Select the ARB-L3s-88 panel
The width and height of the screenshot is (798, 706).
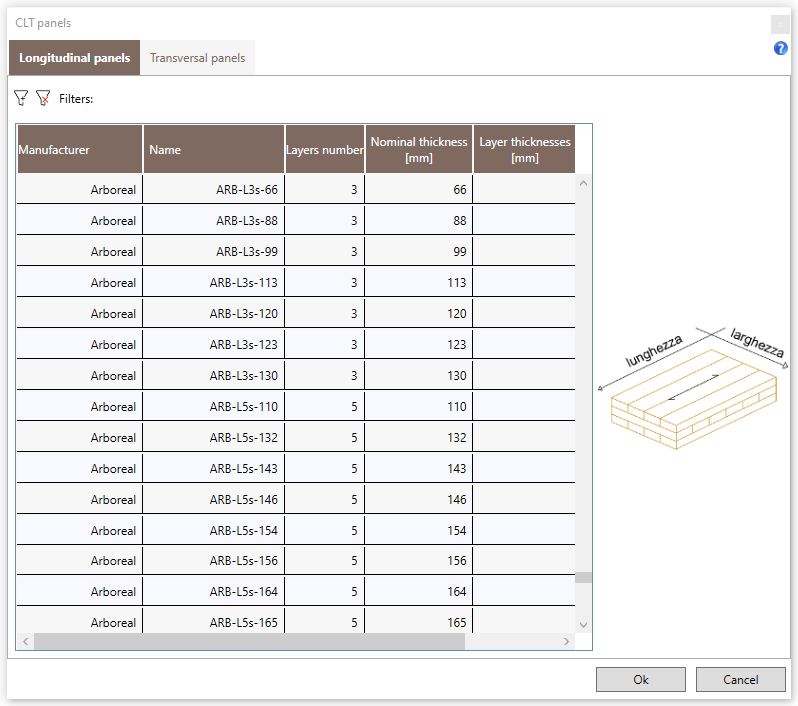(x=247, y=221)
